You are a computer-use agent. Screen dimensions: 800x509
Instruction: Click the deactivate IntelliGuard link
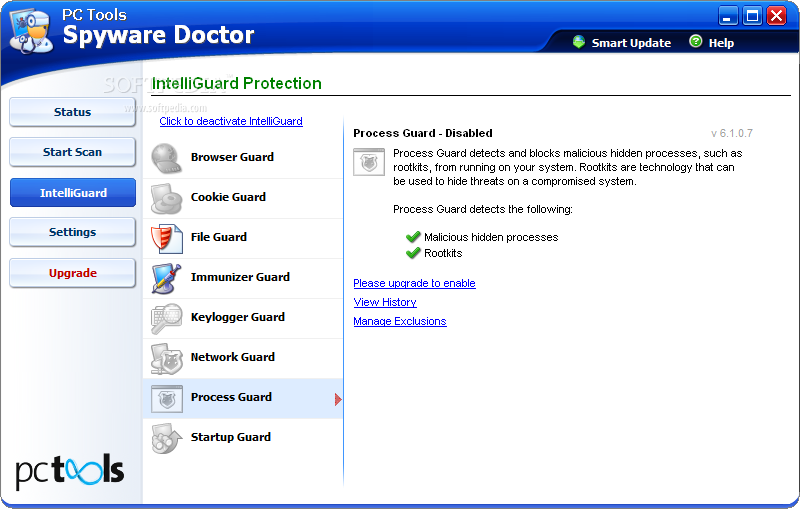coord(231,121)
